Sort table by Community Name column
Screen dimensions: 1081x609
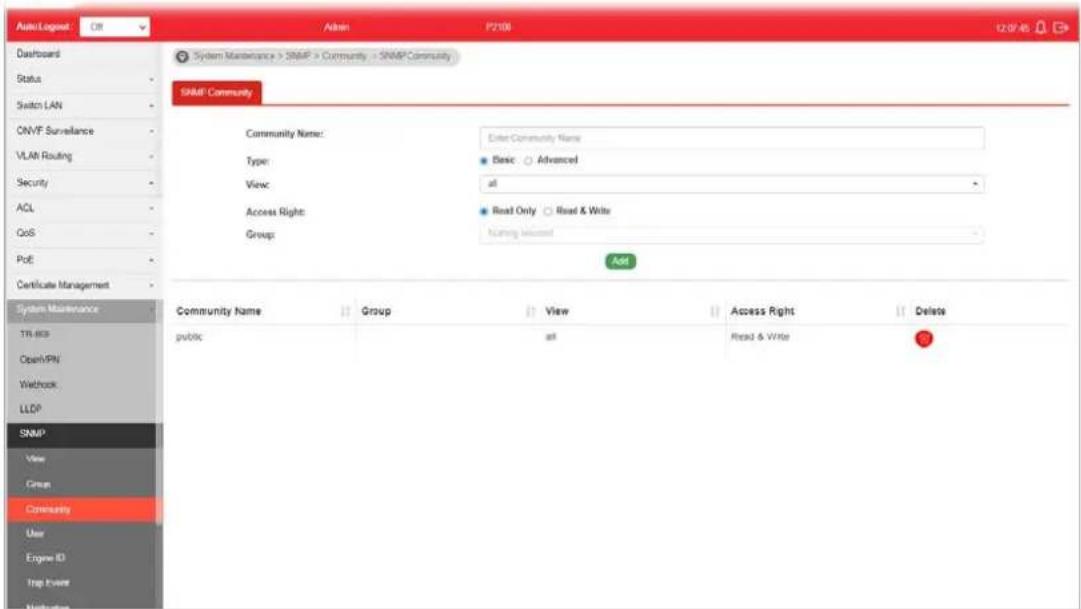point(345,312)
